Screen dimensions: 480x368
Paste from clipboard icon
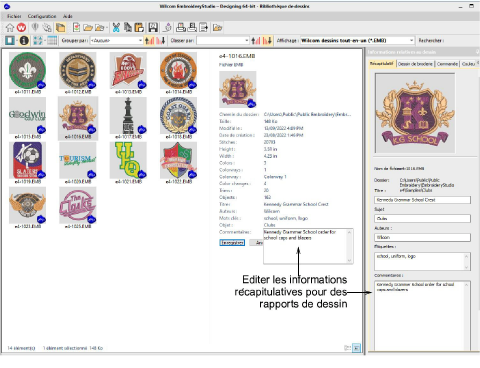[x=139, y=28]
